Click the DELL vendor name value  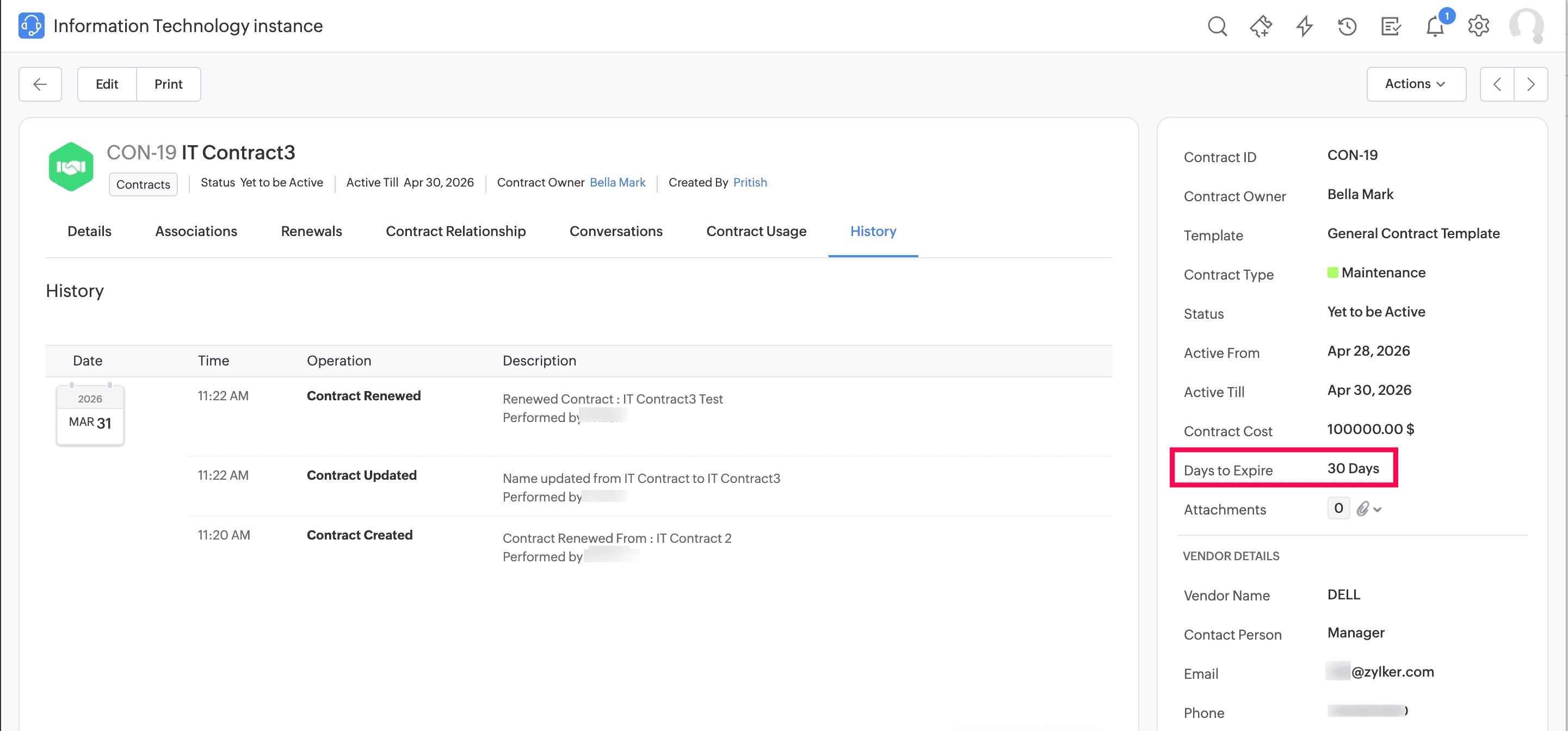tap(1343, 594)
